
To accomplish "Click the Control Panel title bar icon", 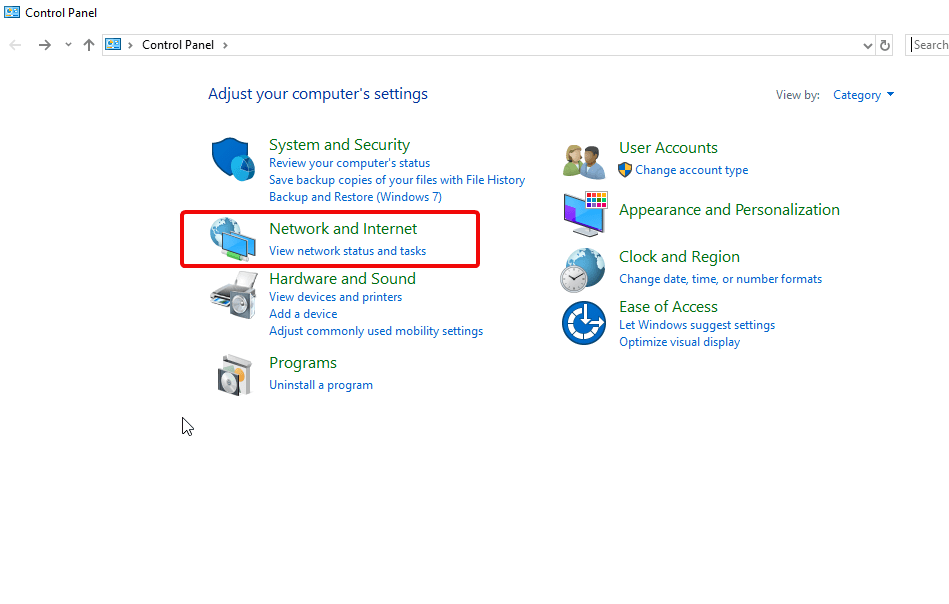I will point(11,12).
